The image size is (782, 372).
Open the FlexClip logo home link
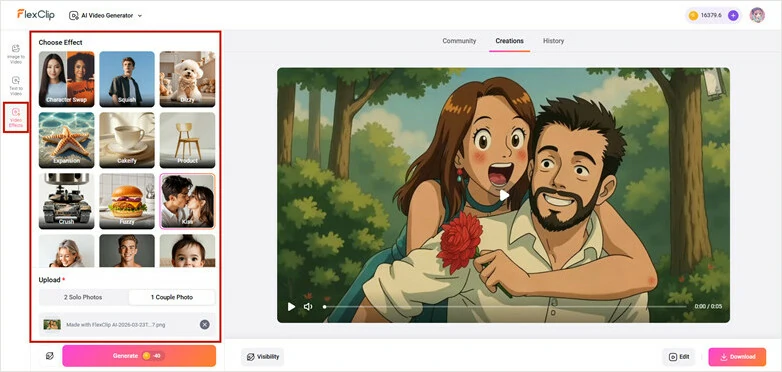coord(36,15)
